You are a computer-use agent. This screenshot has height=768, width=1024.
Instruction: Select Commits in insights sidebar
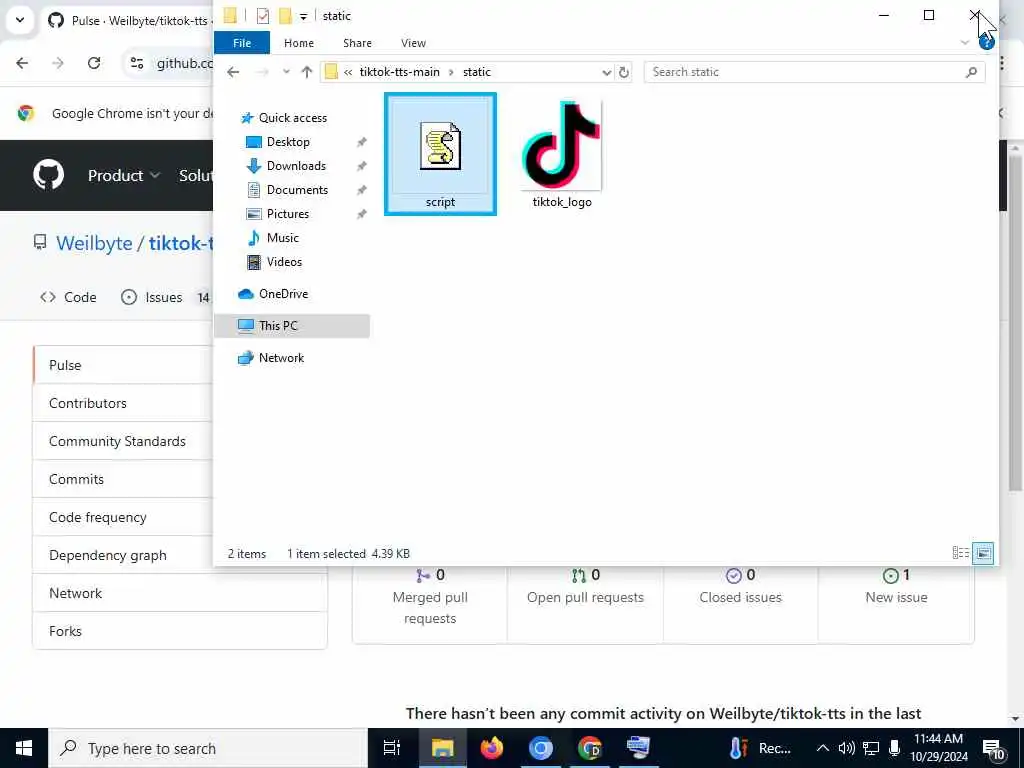[x=123, y=479]
